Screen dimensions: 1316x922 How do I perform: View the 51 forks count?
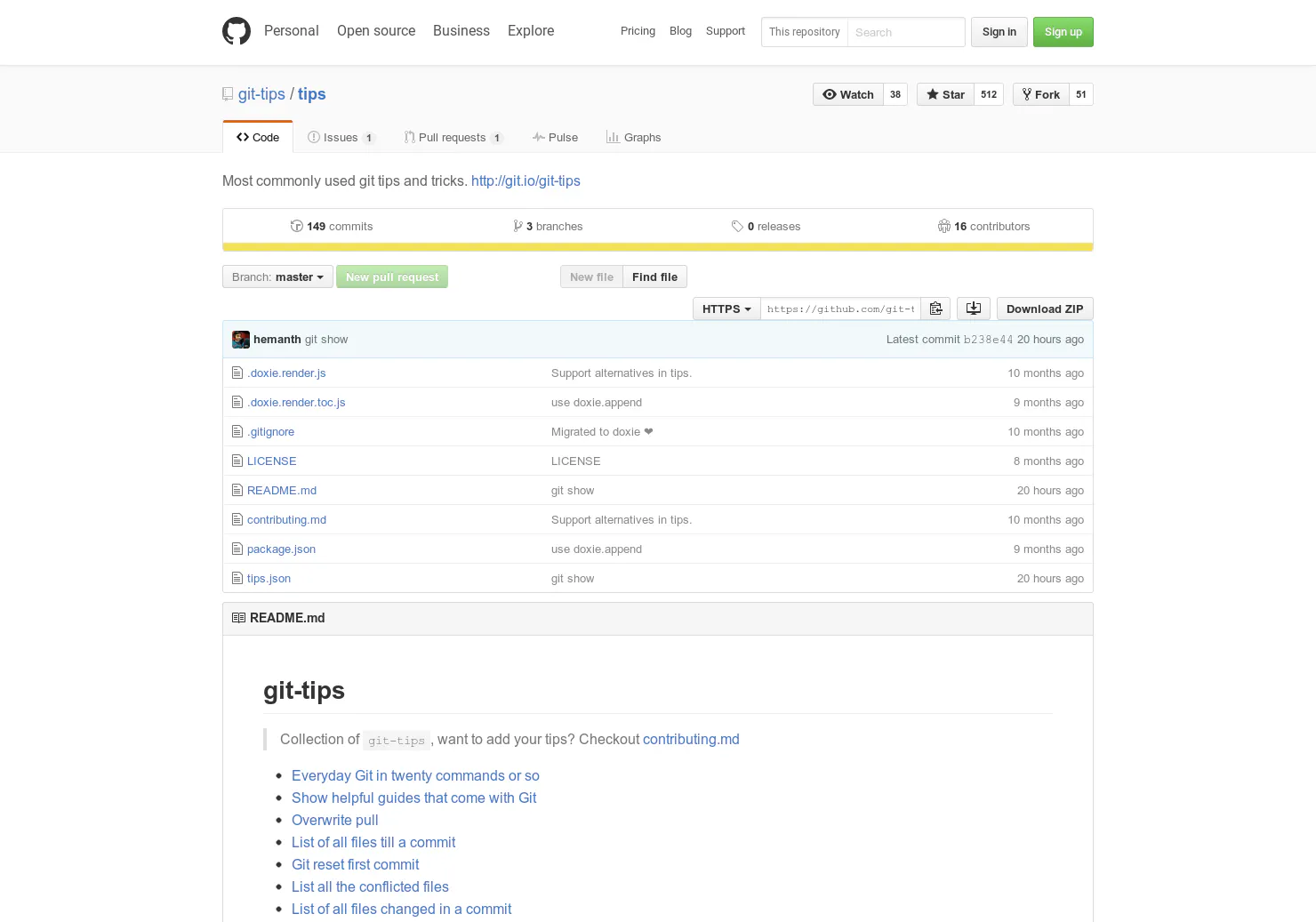[x=1081, y=94]
